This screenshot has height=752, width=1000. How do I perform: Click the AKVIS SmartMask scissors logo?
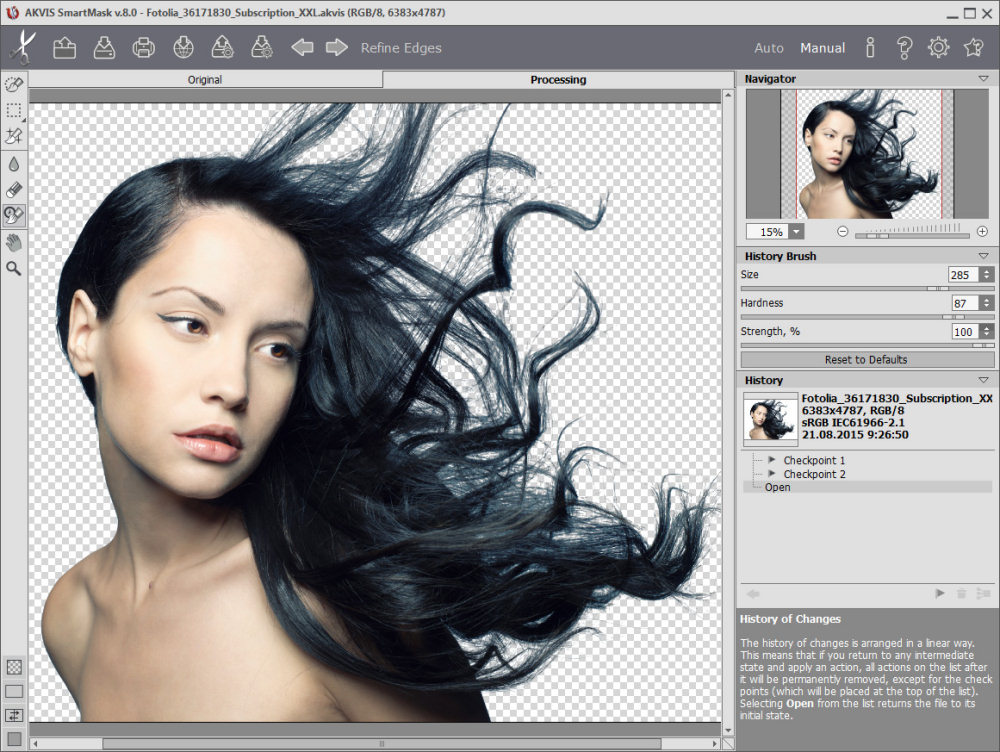point(22,47)
